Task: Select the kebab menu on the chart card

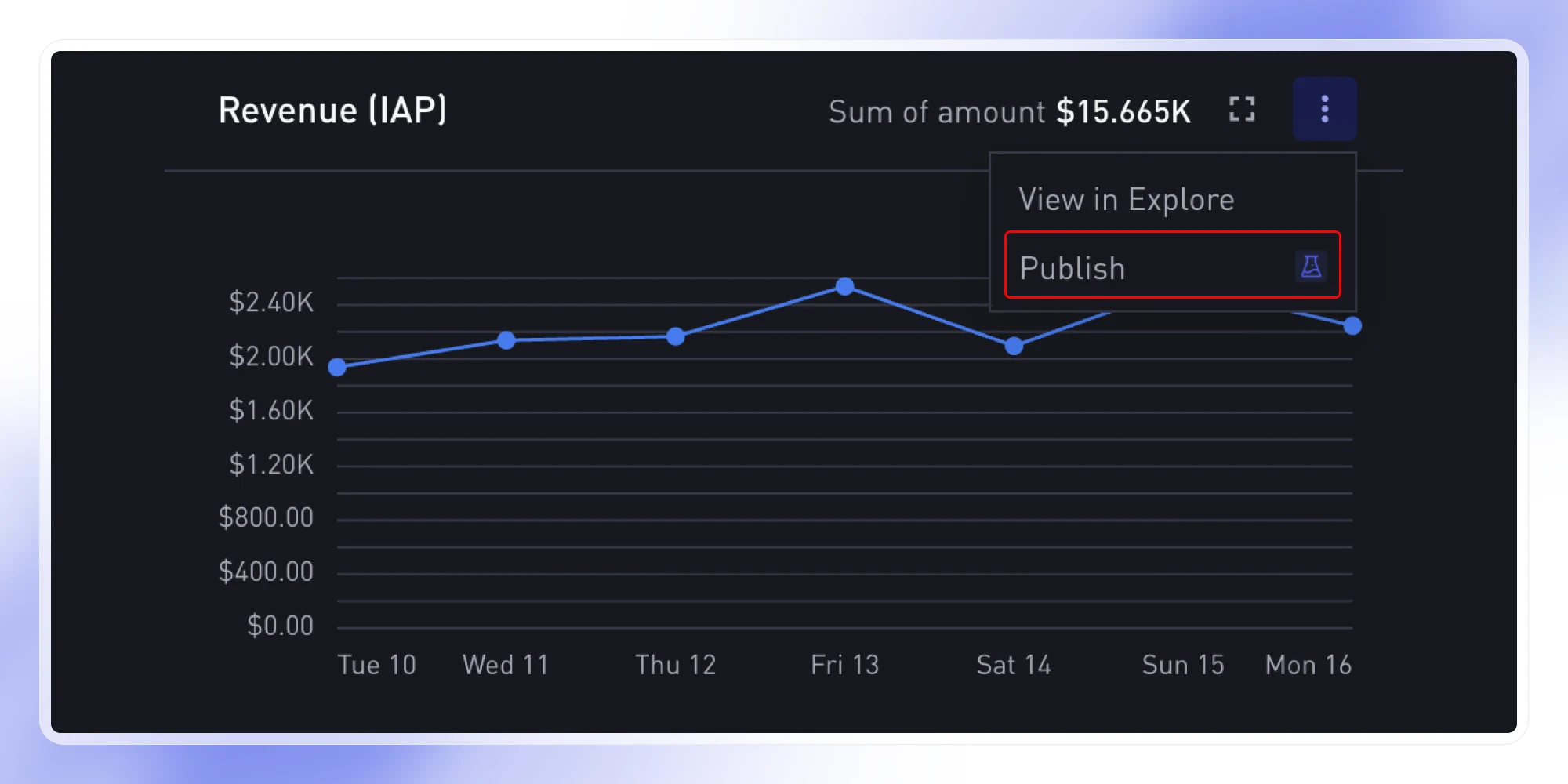Action: [x=1325, y=108]
